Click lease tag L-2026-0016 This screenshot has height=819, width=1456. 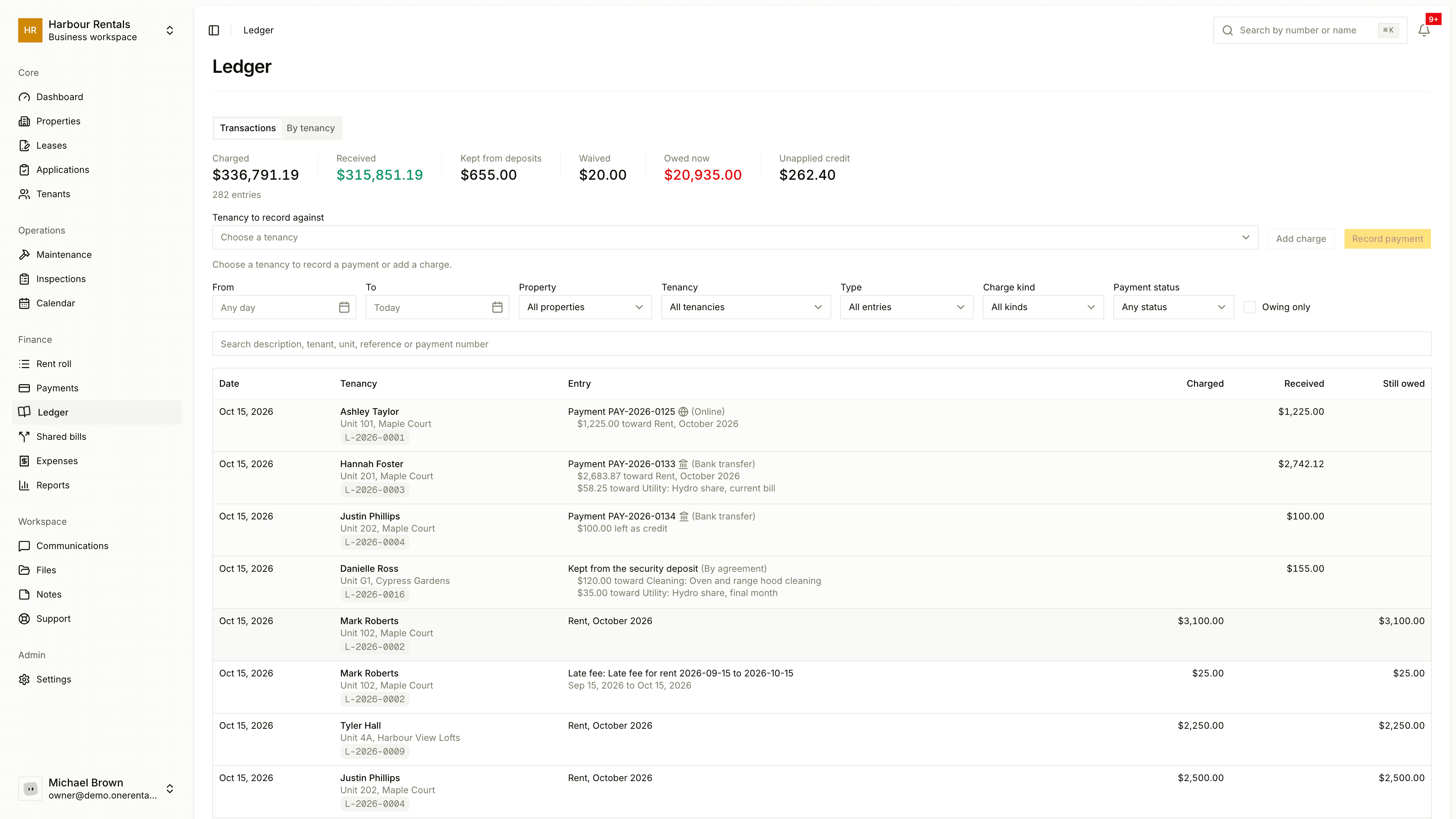(x=375, y=595)
